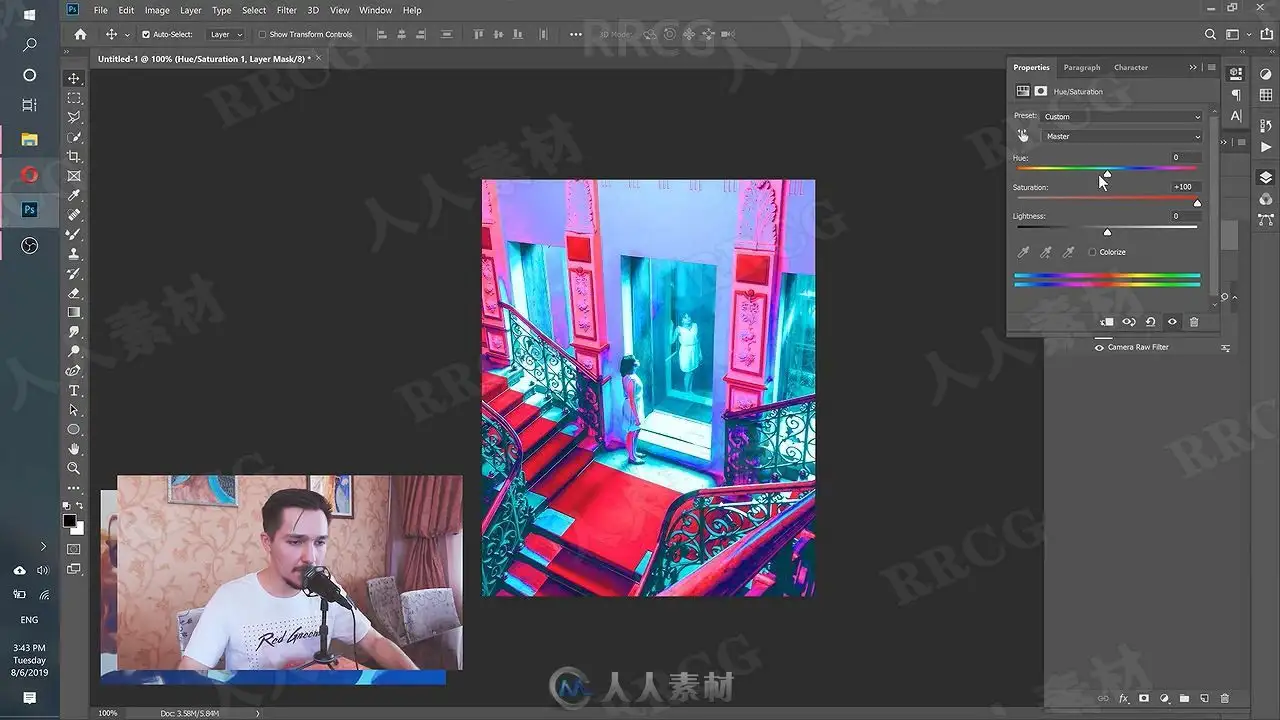This screenshot has width=1280, height=720.
Task: Select the Gradient tool
Action: pyautogui.click(x=74, y=312)
